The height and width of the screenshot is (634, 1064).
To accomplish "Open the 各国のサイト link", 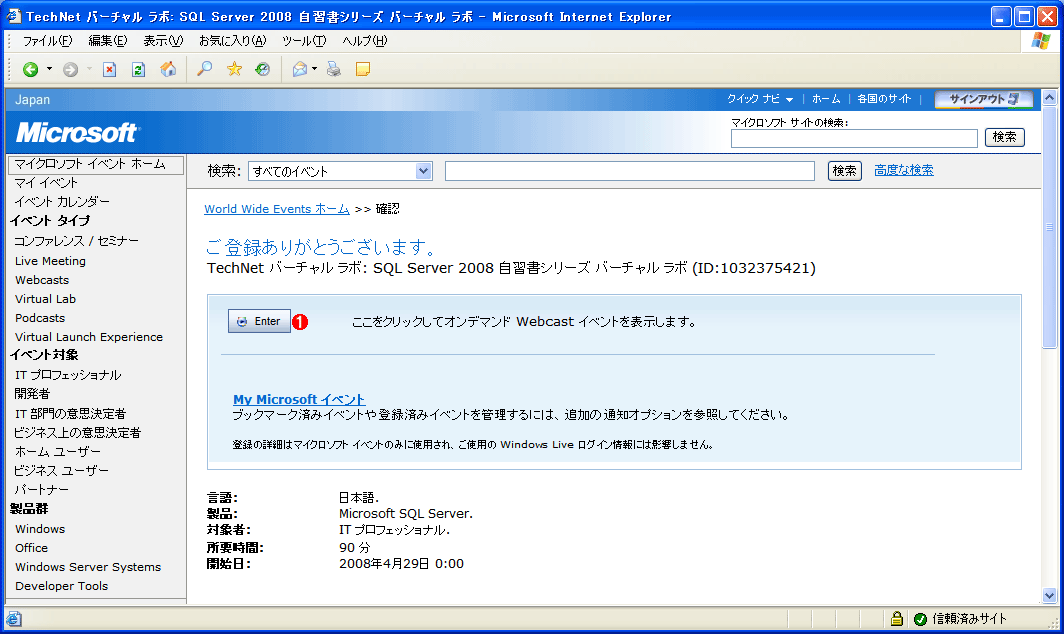I will click(884, 99).
